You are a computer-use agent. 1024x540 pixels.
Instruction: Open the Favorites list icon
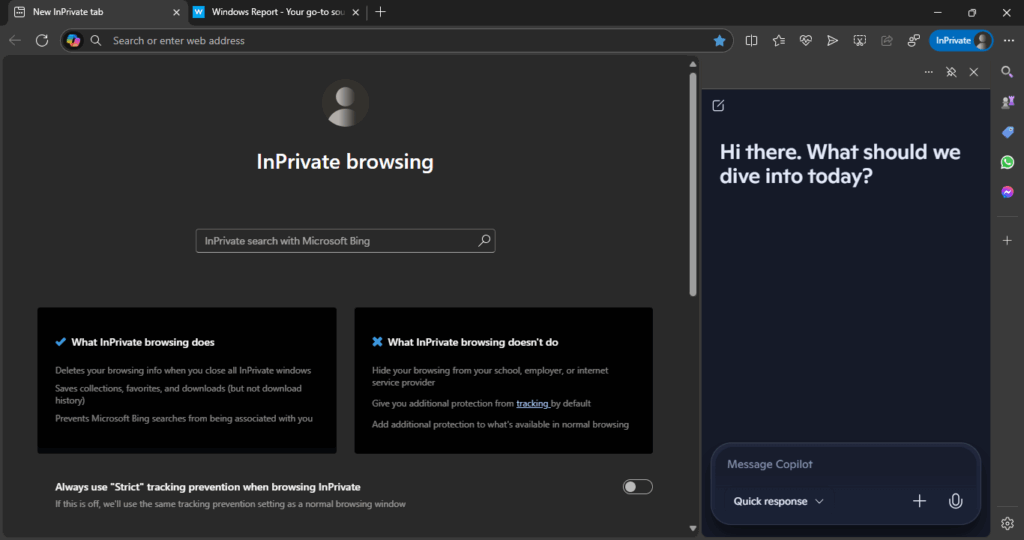click(778, 40)
